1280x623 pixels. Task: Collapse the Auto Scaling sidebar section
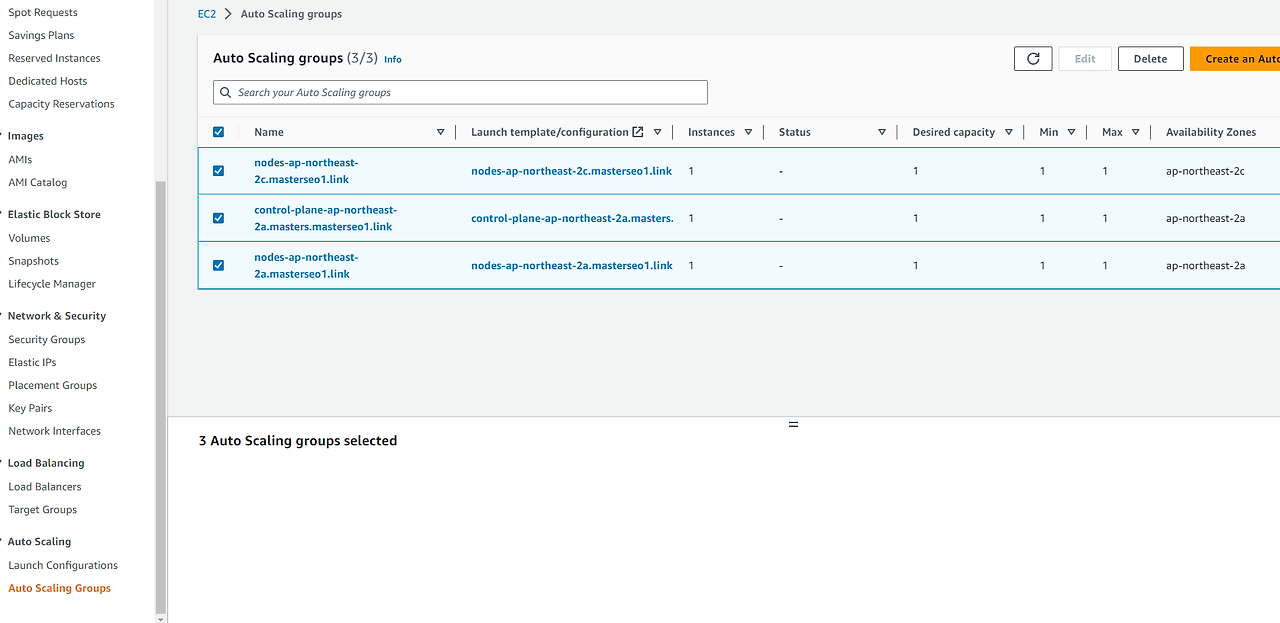pyautogui.click(x=3, y=542)
